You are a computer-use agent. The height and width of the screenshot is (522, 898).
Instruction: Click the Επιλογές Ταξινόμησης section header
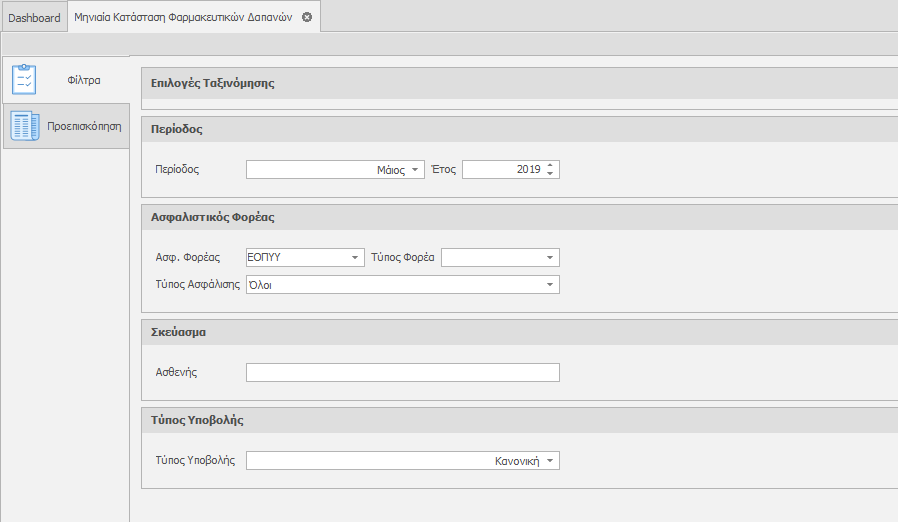(213, 83)
